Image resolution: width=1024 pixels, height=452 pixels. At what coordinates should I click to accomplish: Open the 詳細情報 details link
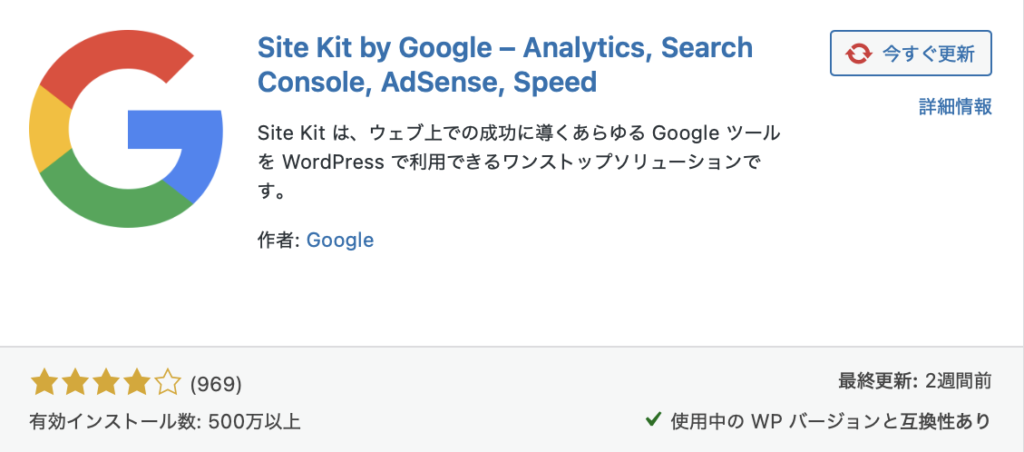pos(955,107)
